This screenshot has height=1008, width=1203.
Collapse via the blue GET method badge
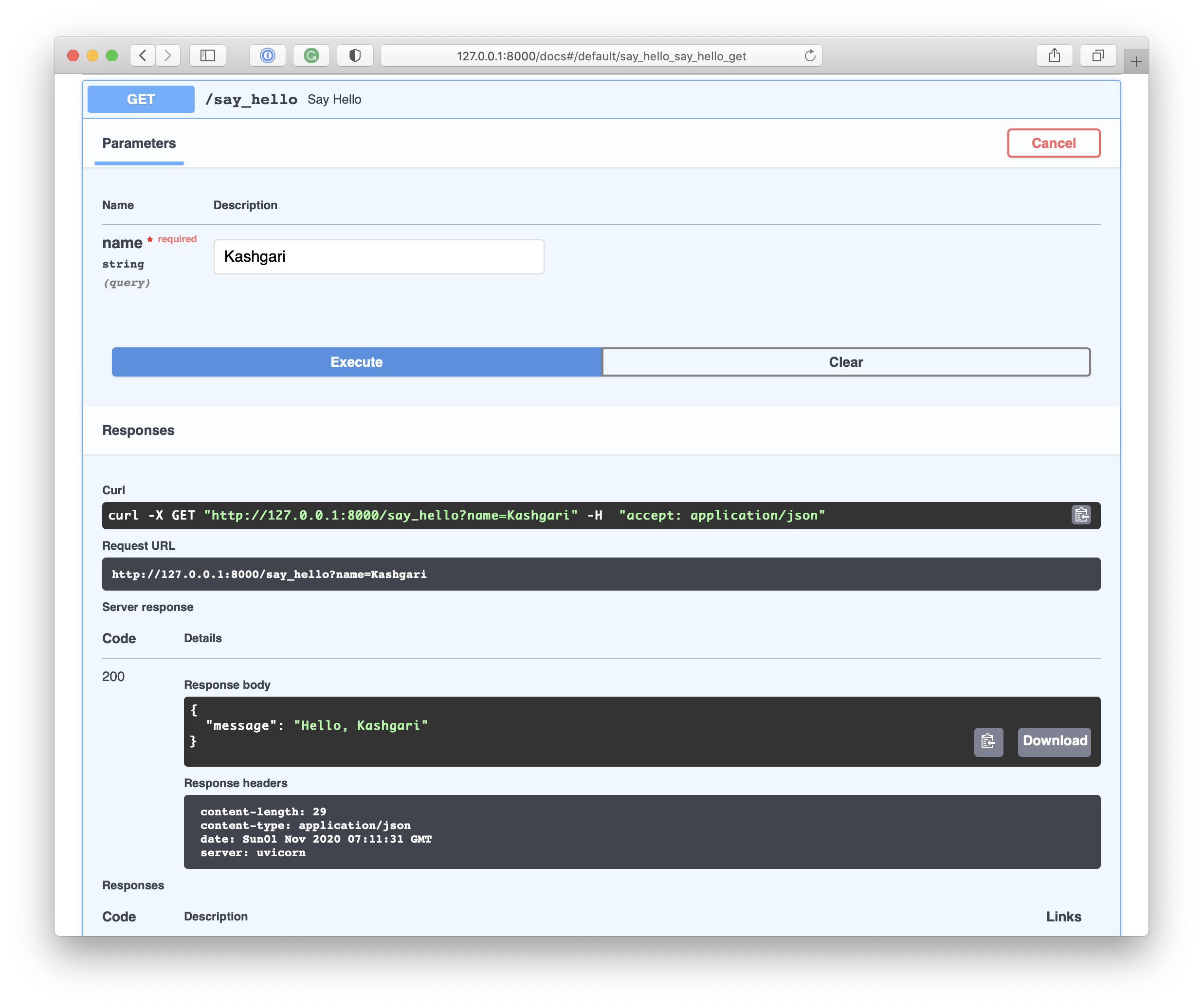[141, 100]
